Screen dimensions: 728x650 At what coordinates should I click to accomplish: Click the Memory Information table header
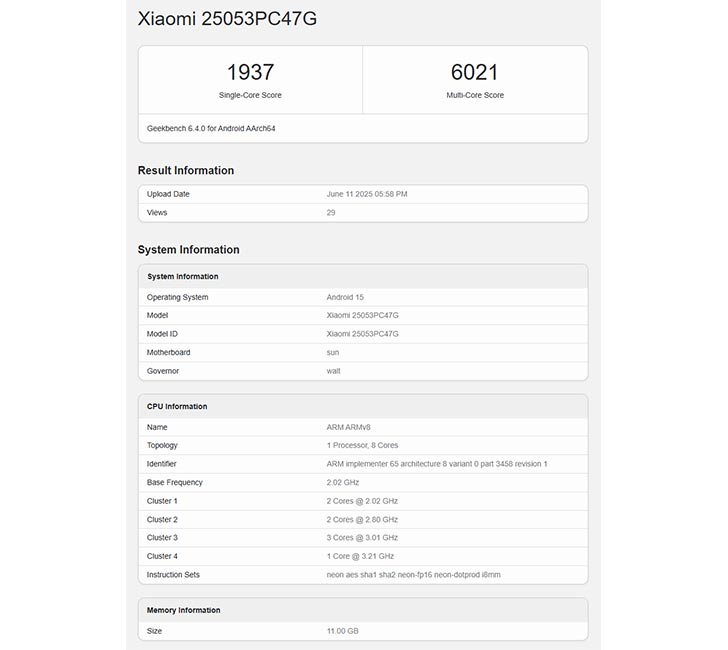pyautogui.click(x=183, y=611)
